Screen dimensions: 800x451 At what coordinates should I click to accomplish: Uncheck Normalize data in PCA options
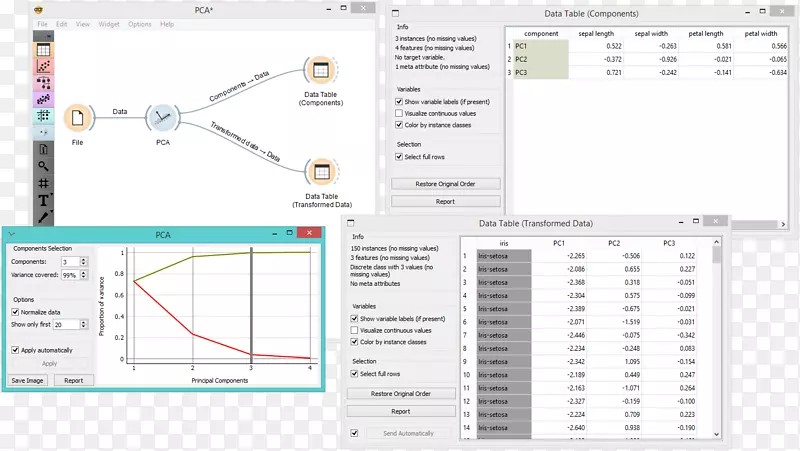pyautogui.click(x=15, y=312)
